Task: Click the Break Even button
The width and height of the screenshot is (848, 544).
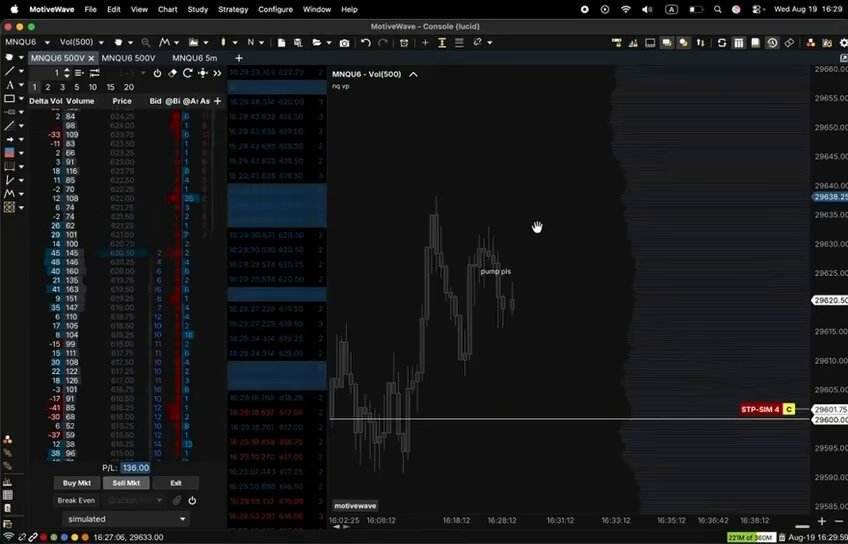Action: (76, 501)
